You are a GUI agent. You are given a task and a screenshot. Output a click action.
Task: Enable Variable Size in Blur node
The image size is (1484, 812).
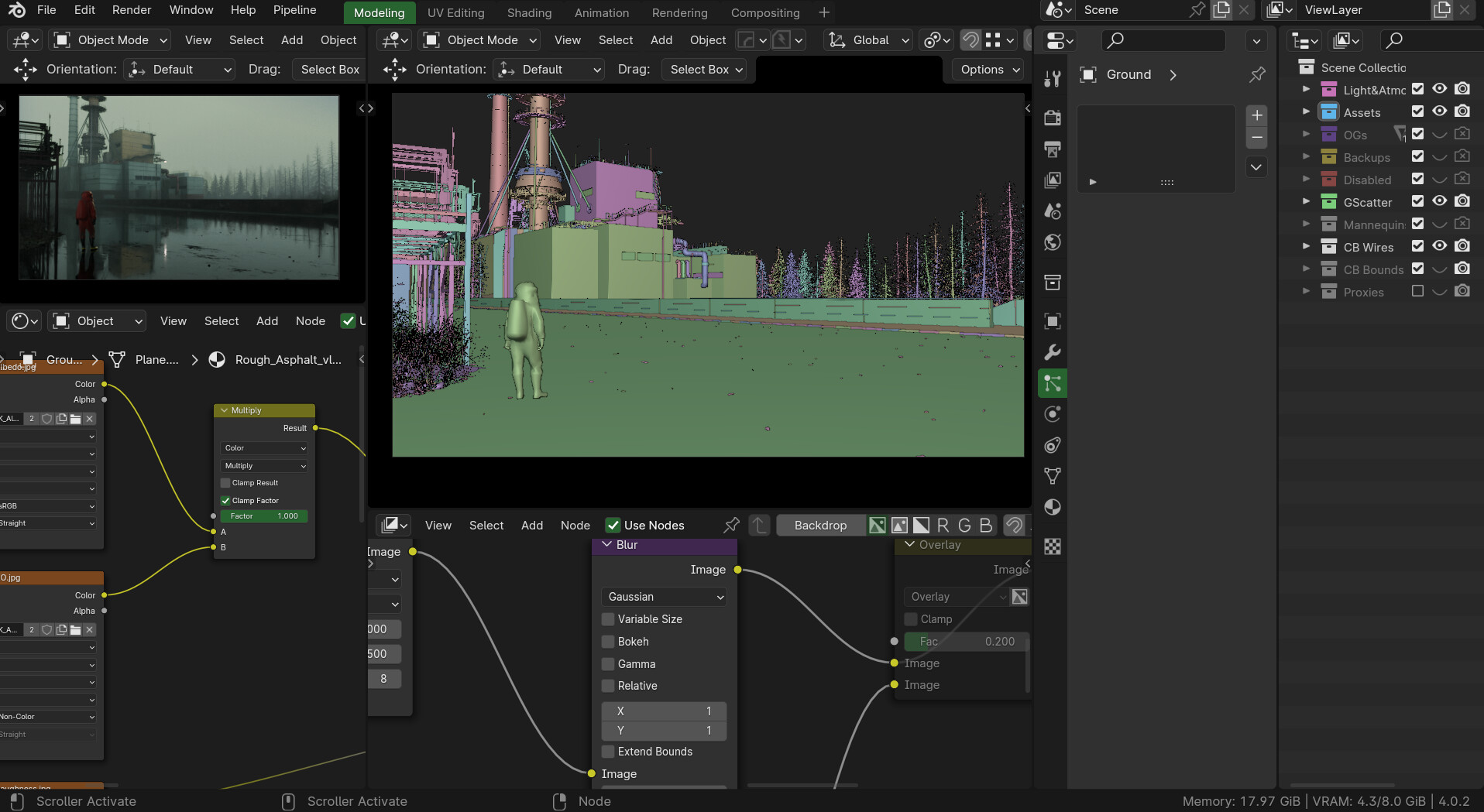point(609,619)
